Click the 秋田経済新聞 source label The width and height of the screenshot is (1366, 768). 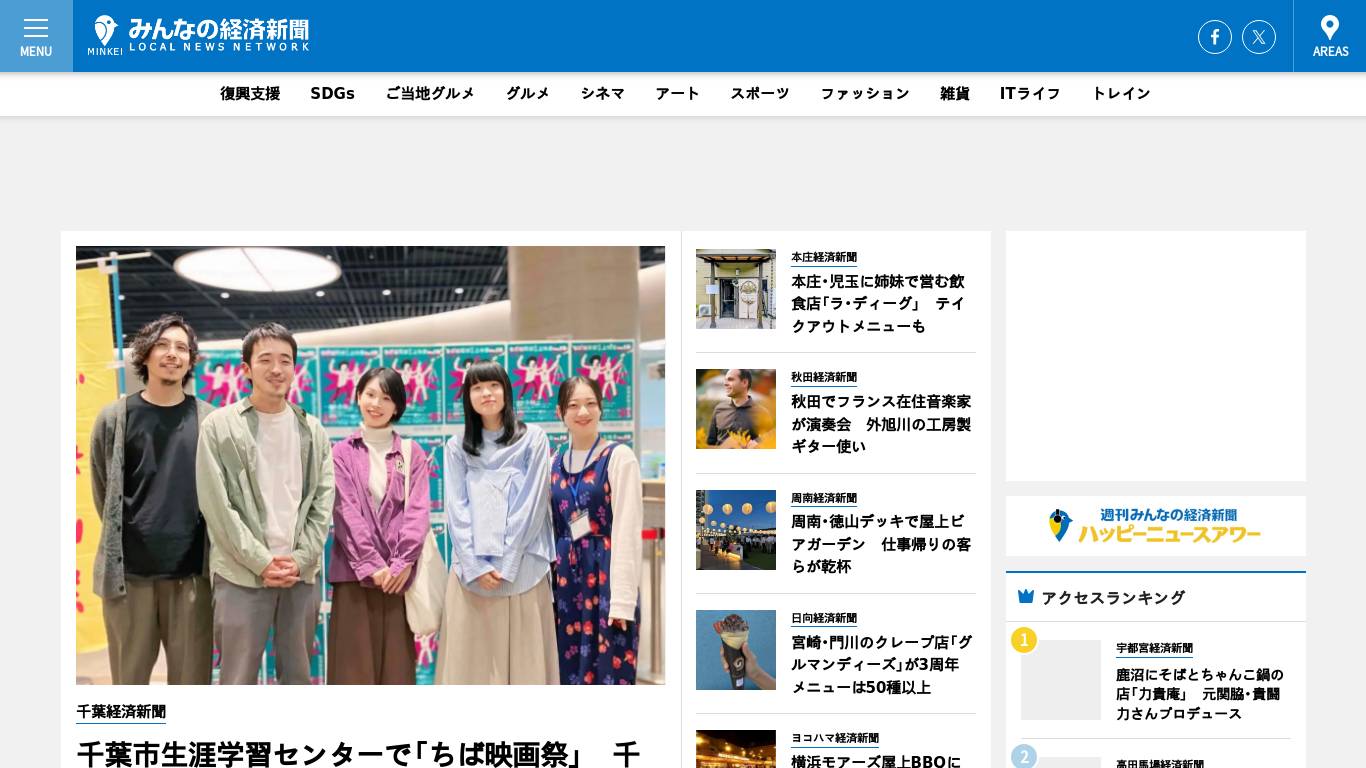tap(824, 377)
